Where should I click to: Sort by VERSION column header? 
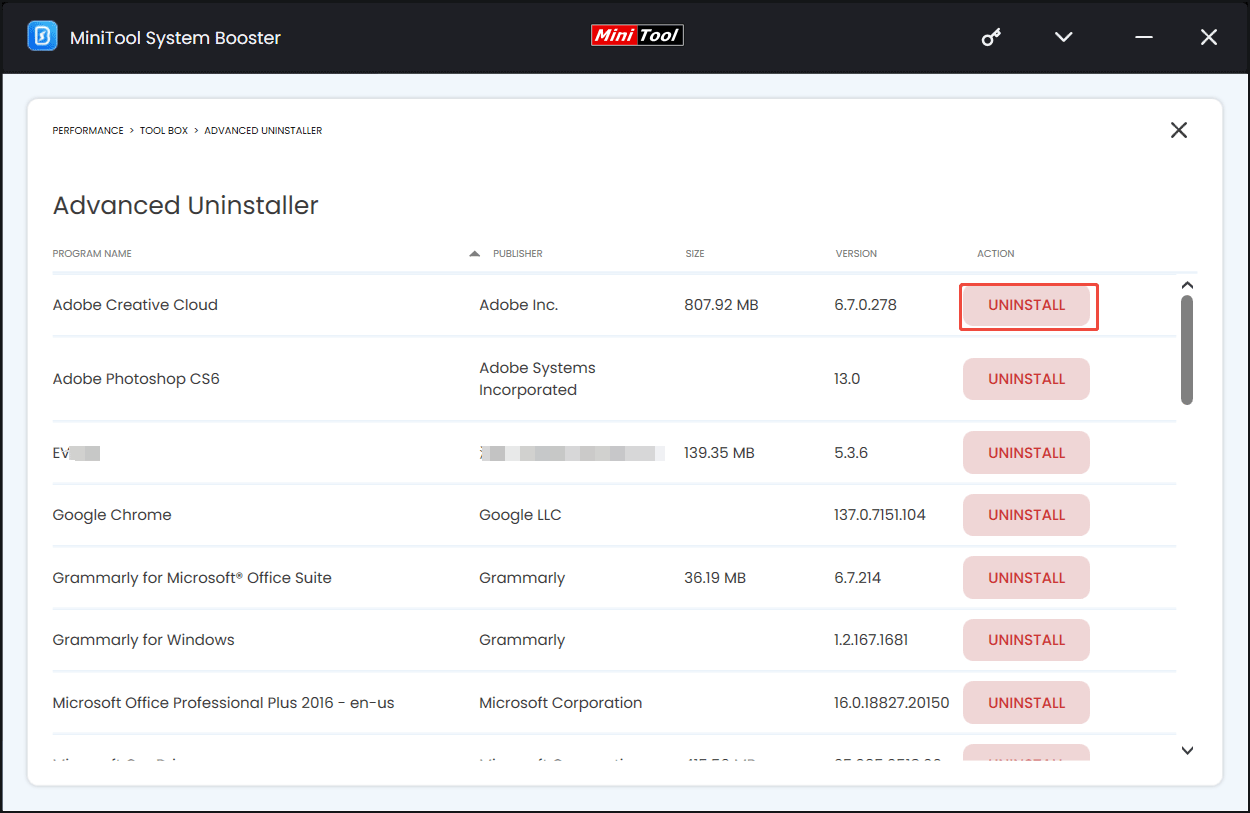tap(856, 254)
